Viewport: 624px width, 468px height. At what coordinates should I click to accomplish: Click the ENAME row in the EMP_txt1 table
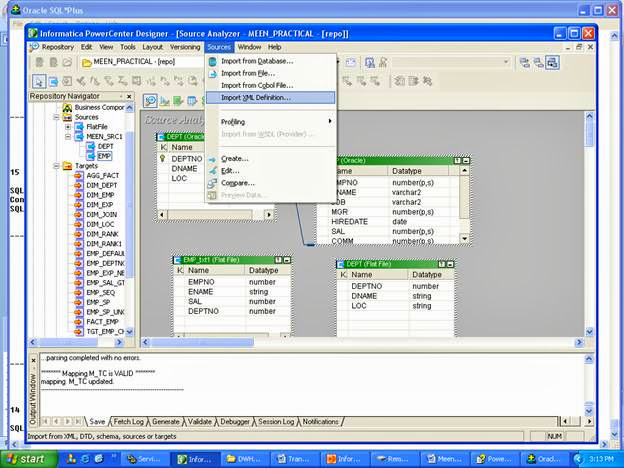[x=232, y=292]
